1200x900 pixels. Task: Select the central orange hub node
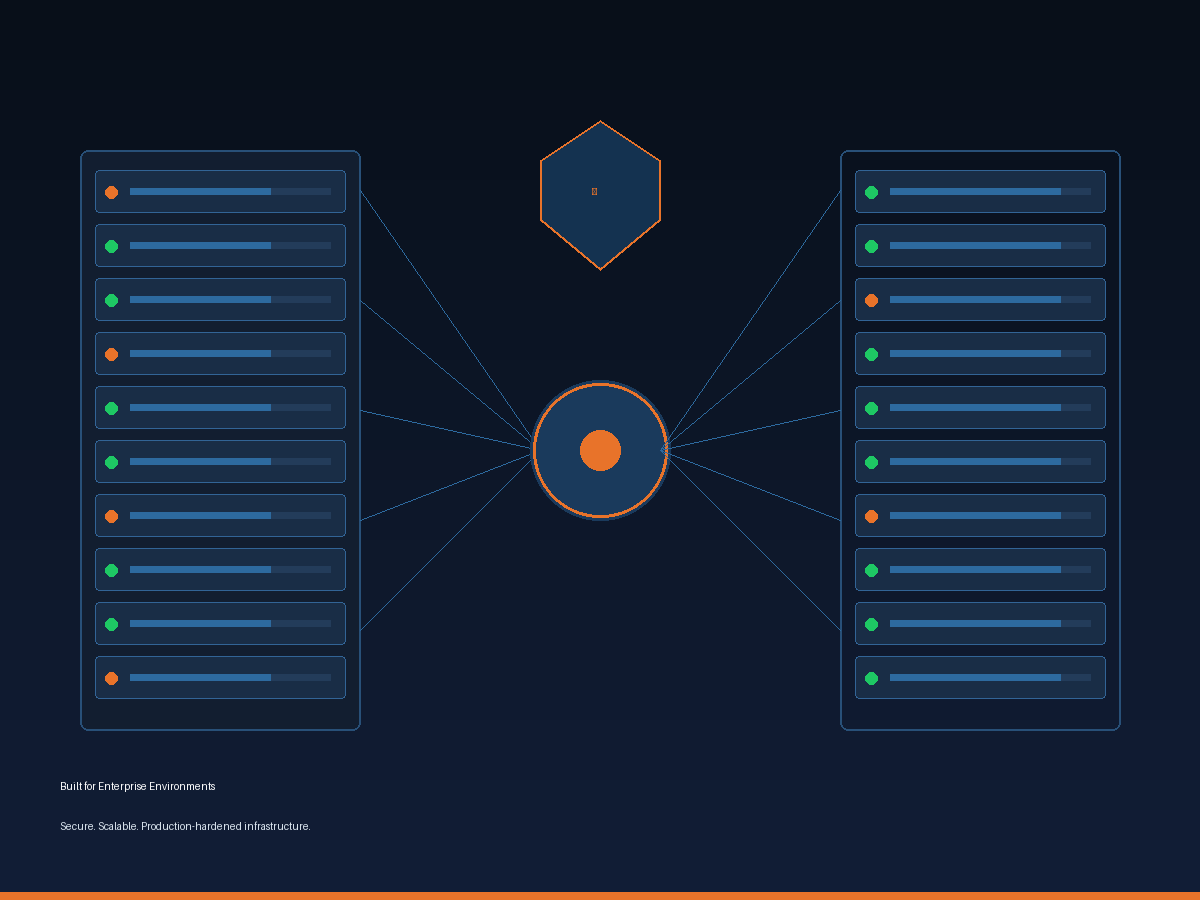[x=600, y=450]
